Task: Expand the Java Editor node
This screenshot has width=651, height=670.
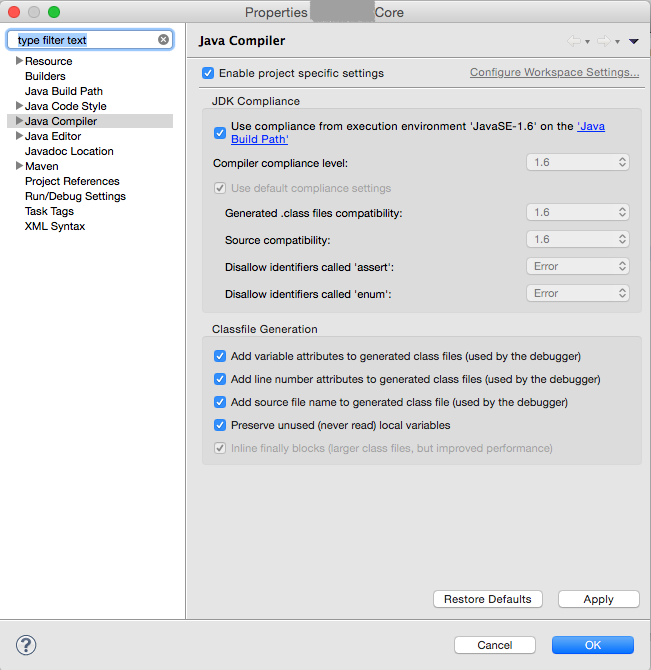Action: coord(19,136)
